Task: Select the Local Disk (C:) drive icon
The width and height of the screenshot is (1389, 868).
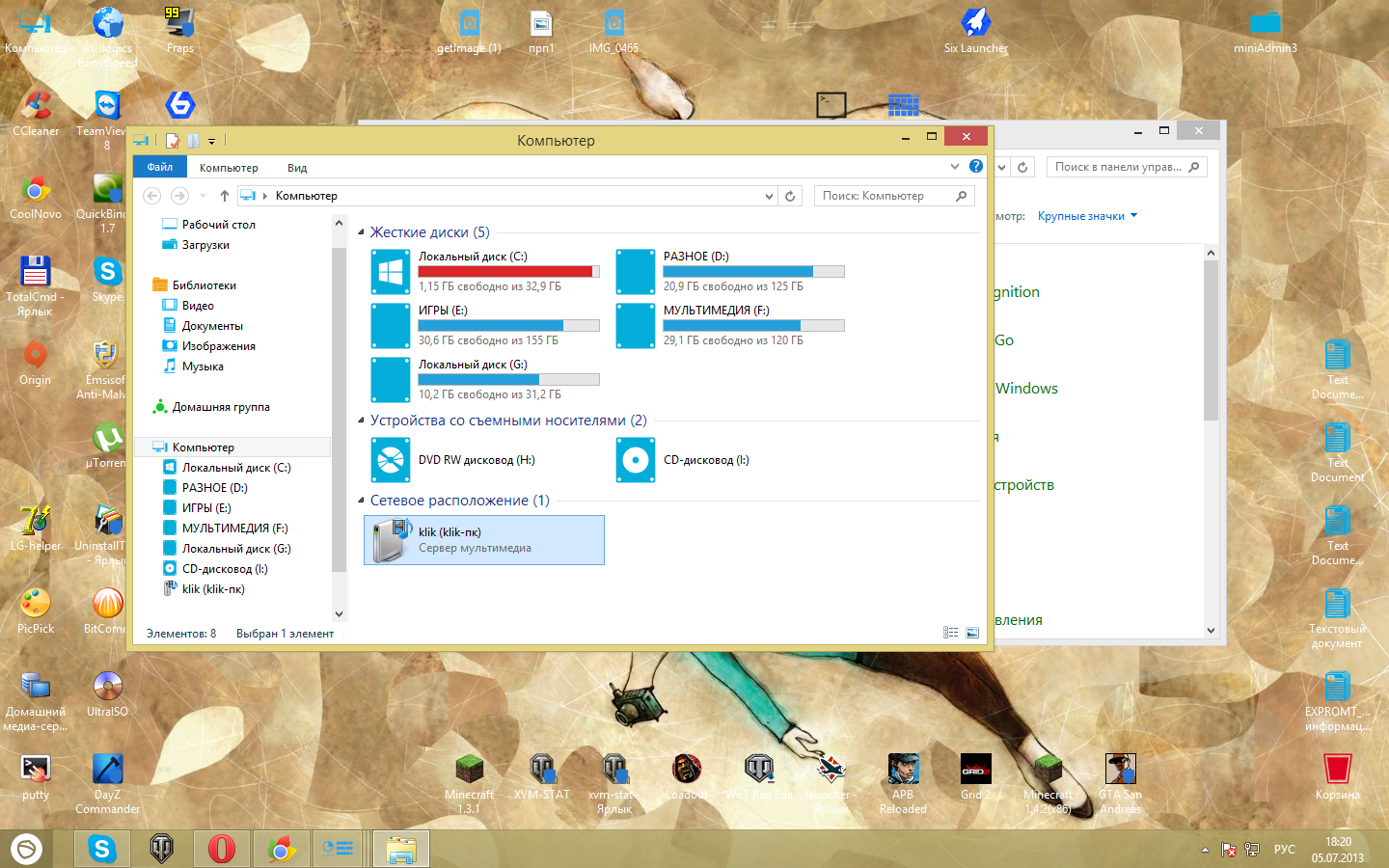Action: [x=391, y=272]
